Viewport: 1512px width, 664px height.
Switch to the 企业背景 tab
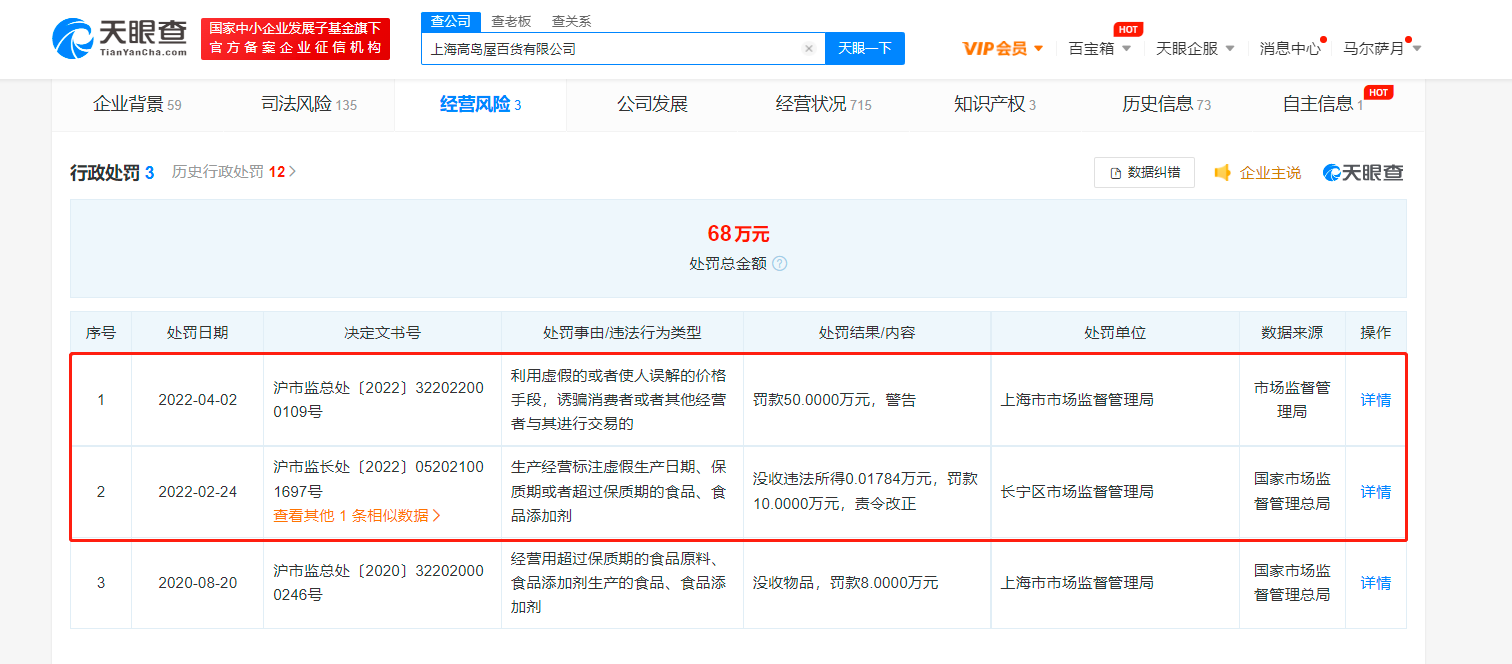pyautogui.click(x=137, y=104)
